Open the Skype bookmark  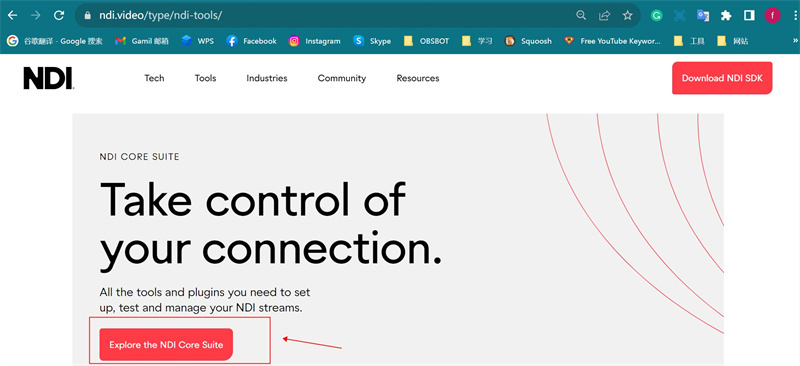(x=372, y=41)
